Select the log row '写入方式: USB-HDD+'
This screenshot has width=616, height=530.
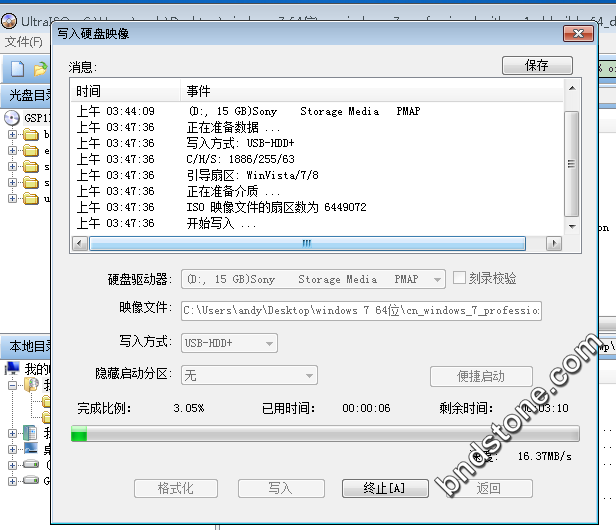pos(317,143)
